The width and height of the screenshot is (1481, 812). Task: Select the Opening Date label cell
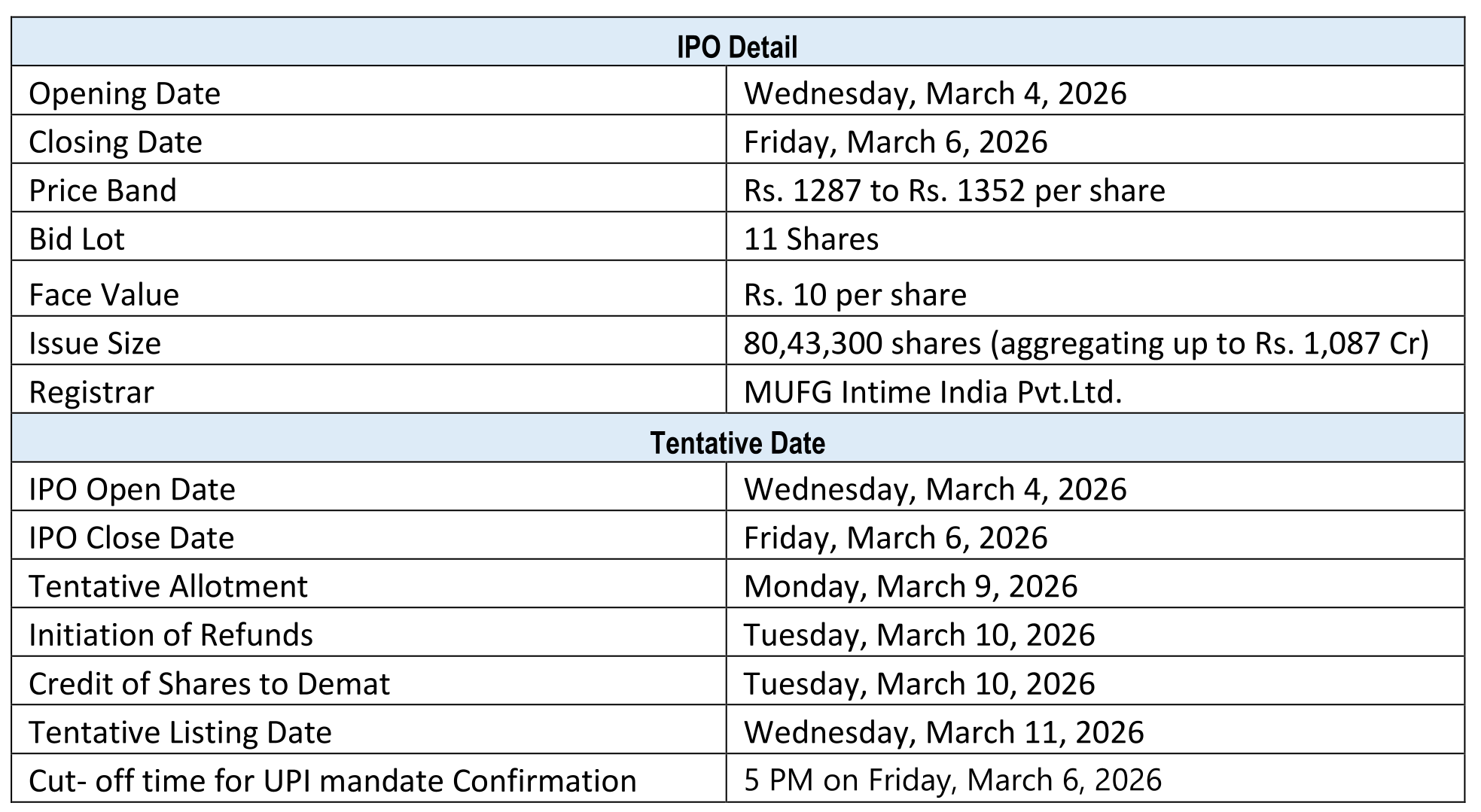pyautogui.click(x=125, y=93)
